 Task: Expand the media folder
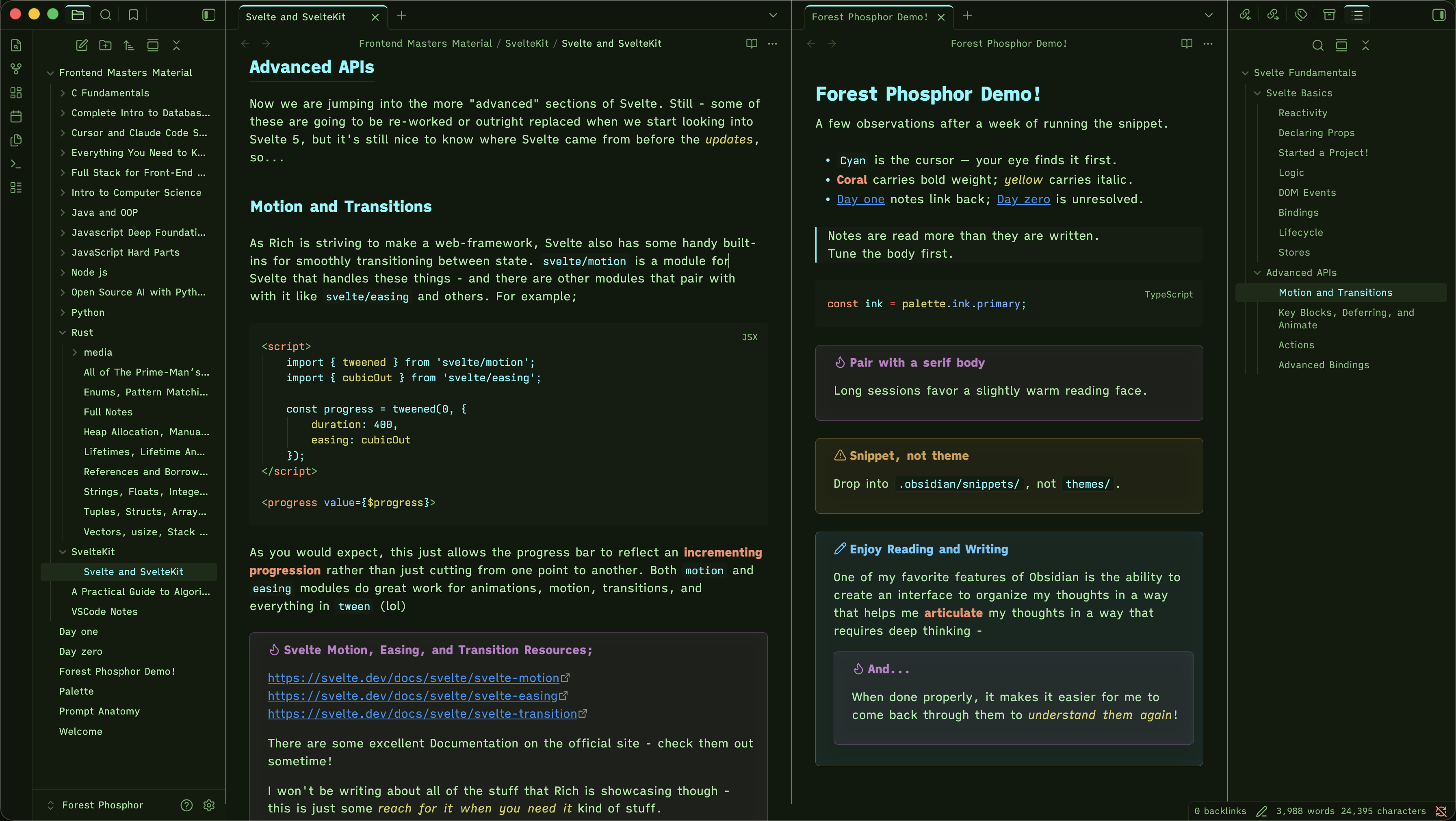(75, 352)
